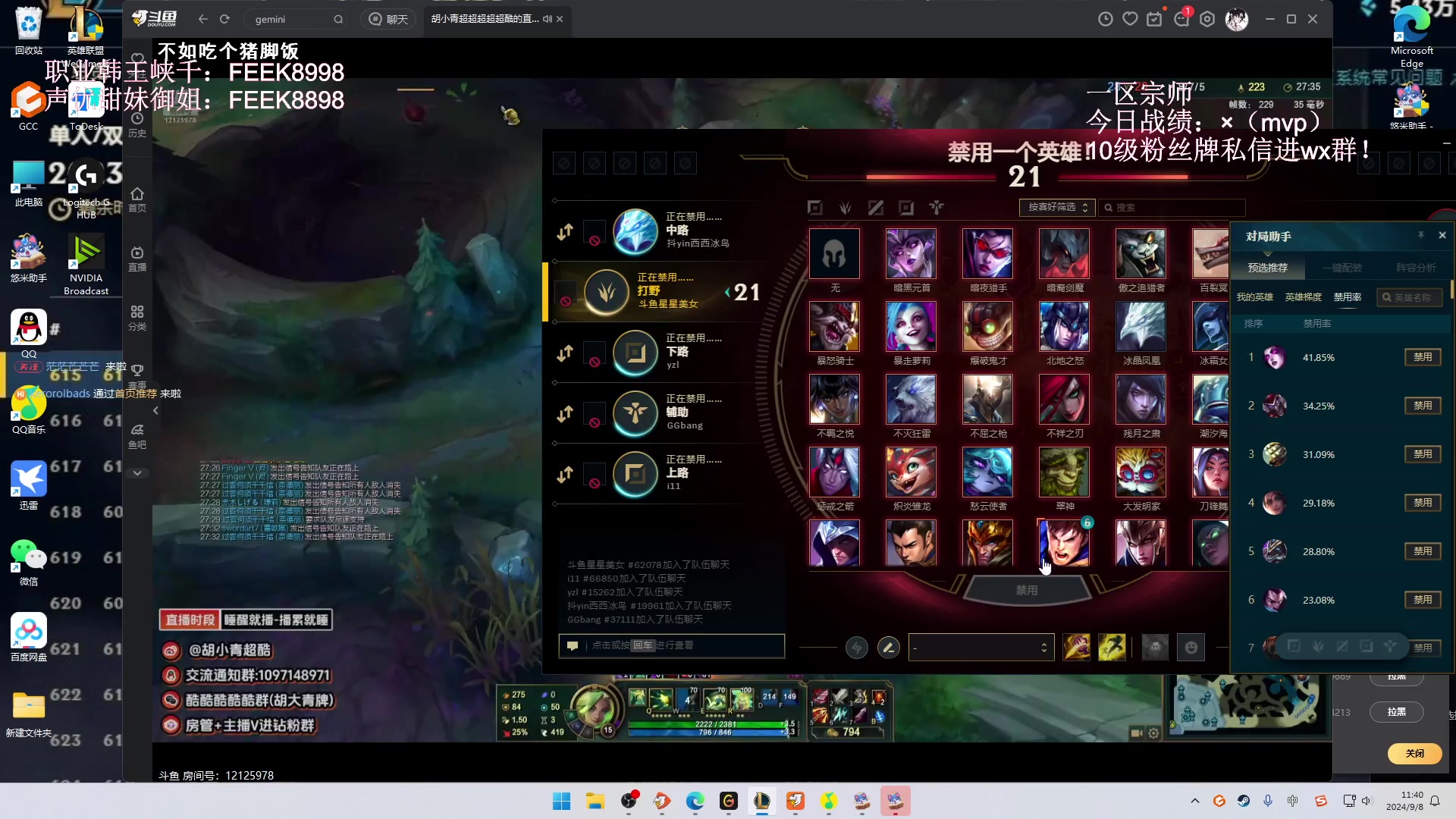Viewport: 1456px width, 819px height.
Task: Filter champions by bottom lane role icon
Action: (906, 208)
